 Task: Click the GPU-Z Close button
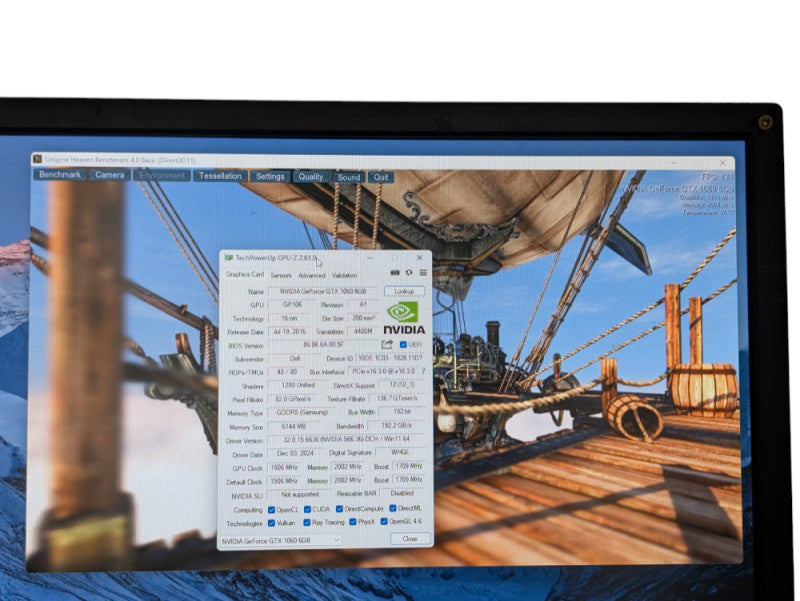click(x=410, y=539)
